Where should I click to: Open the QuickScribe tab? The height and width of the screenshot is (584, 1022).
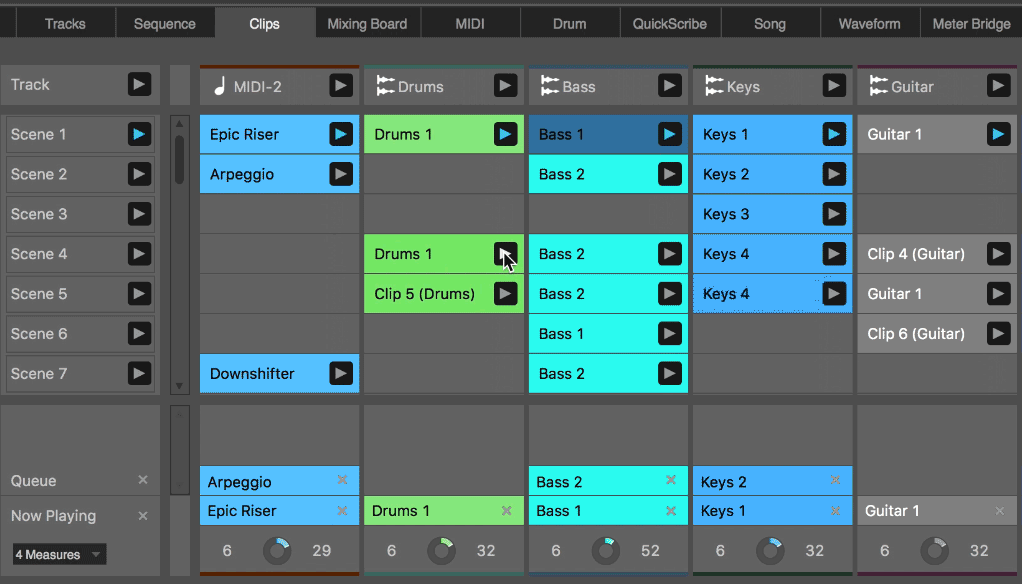pos(670,24)
